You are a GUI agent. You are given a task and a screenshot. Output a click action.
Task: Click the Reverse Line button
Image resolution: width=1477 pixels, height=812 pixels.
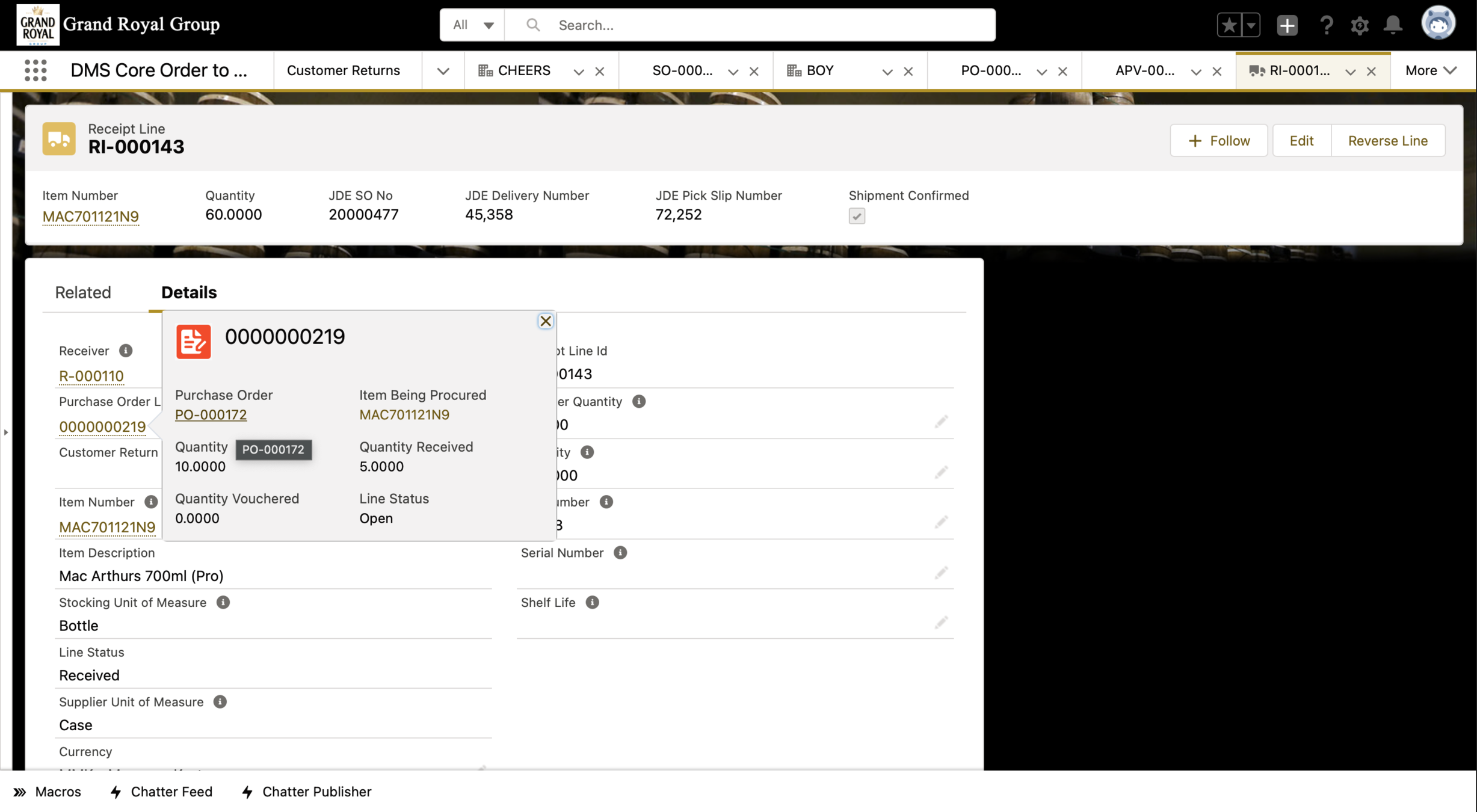pos(1387,141)
